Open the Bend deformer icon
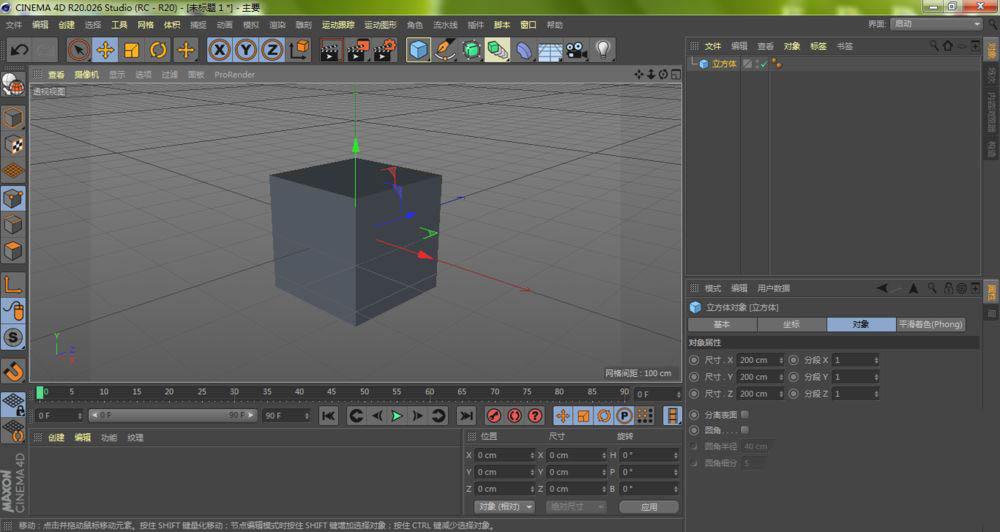 tap(524, 50)
